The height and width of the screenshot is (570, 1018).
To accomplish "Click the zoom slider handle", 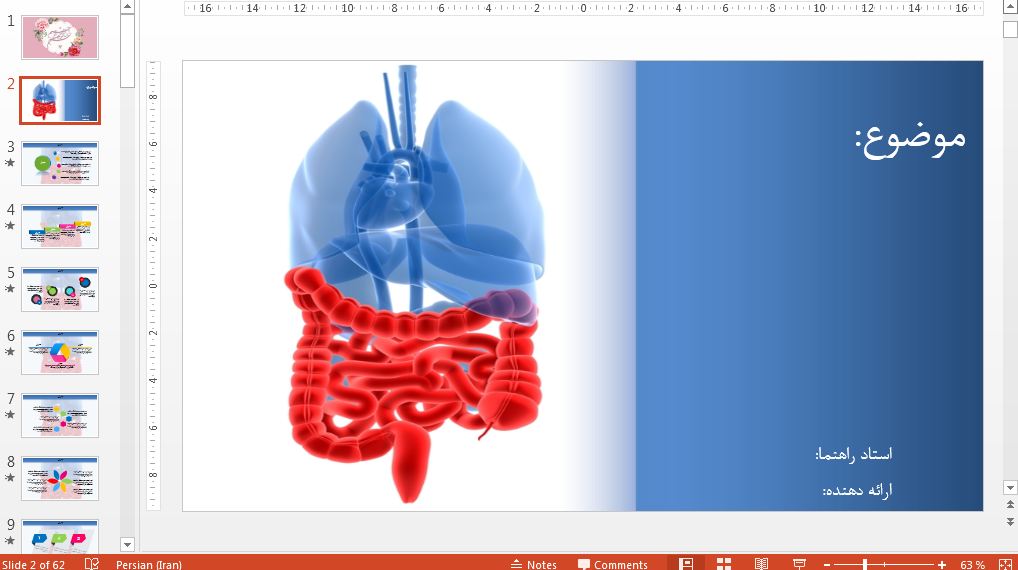I will pos(865,564).
